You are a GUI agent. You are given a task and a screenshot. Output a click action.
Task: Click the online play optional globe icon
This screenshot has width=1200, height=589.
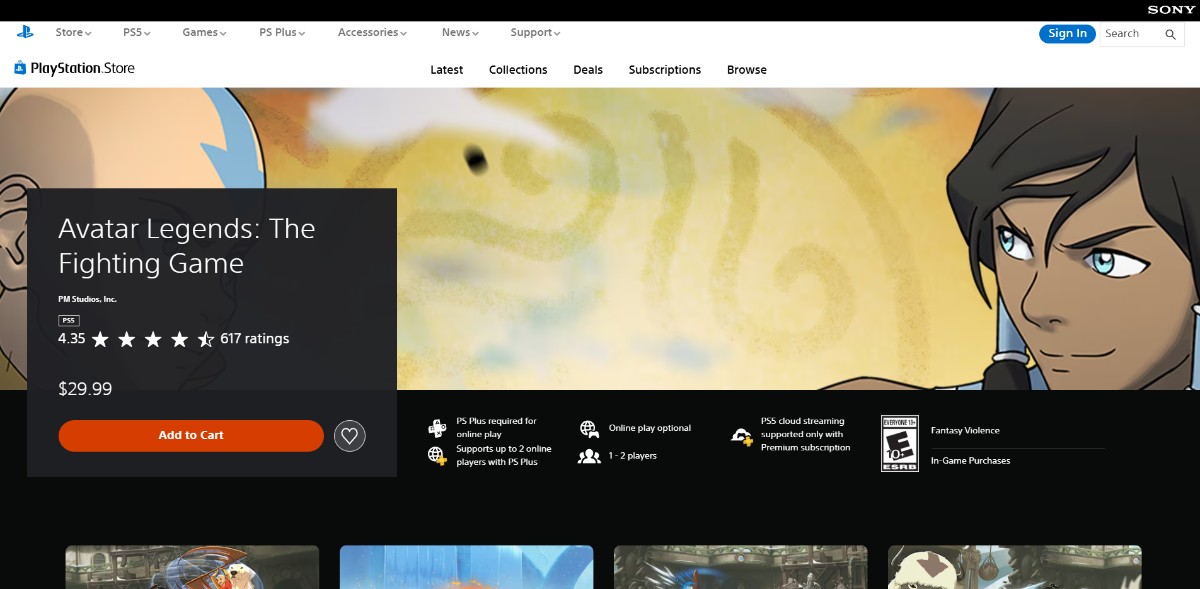589,429
